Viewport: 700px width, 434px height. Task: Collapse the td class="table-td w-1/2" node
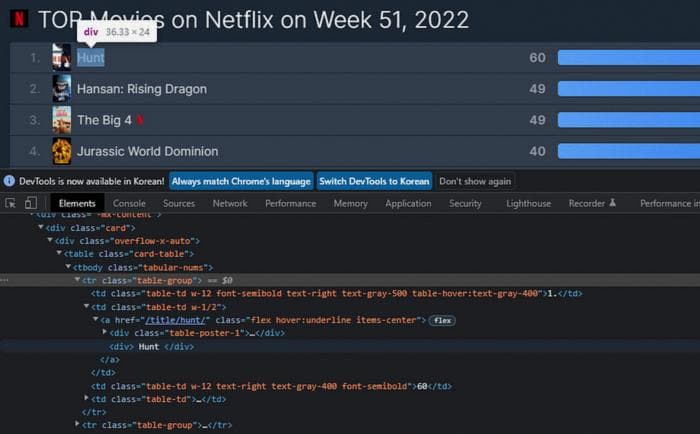coord(87,306)
